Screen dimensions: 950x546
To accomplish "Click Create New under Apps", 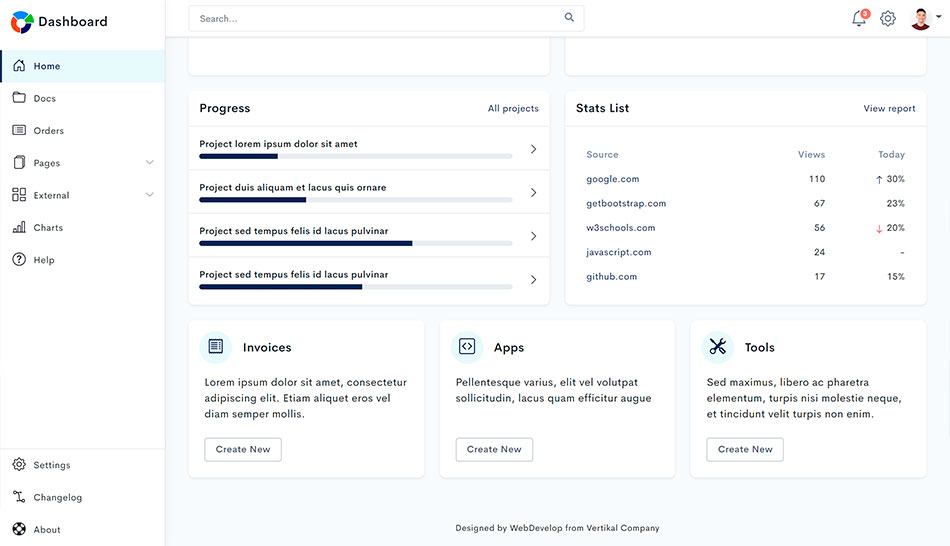I will click(x=494, y=449).
